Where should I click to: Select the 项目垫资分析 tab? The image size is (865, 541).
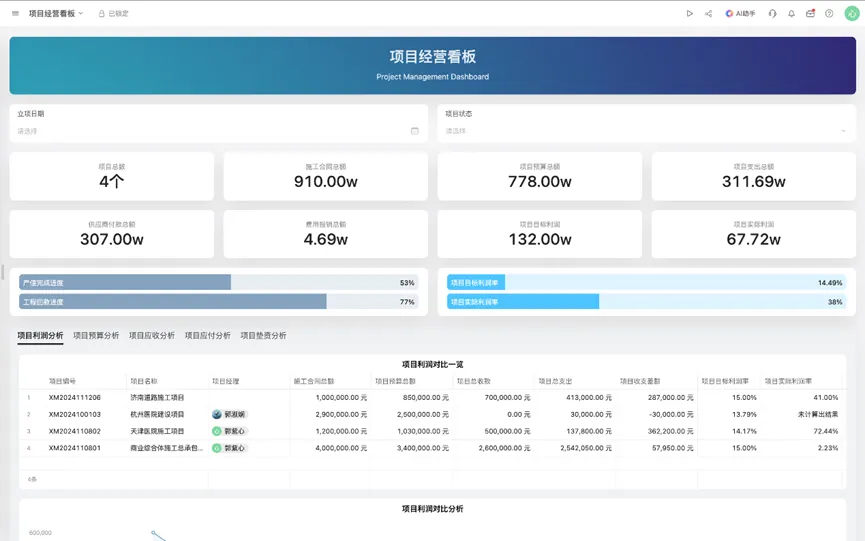pos(263,336)
